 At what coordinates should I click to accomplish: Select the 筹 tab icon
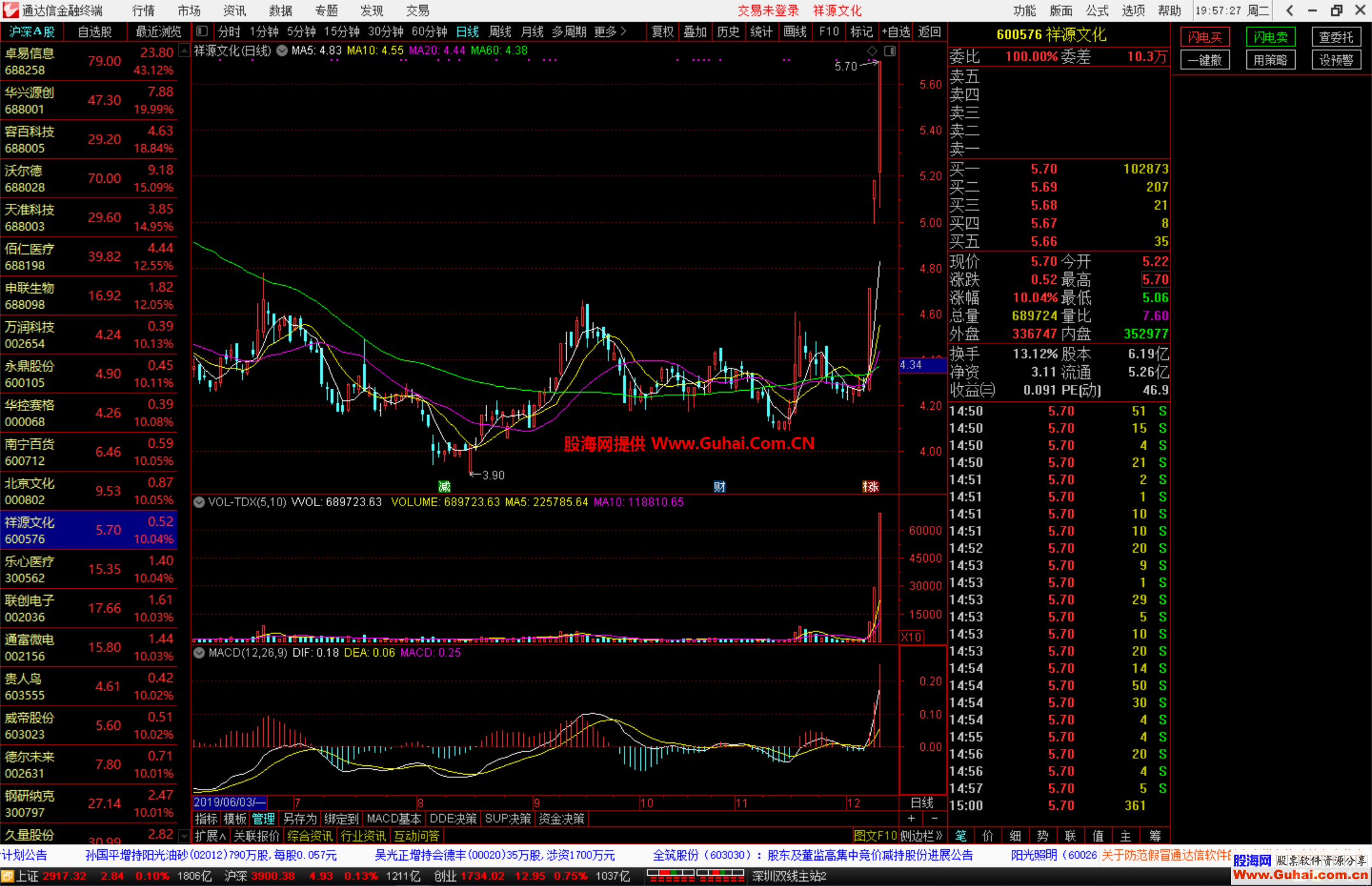click(x=1155, y=836)
